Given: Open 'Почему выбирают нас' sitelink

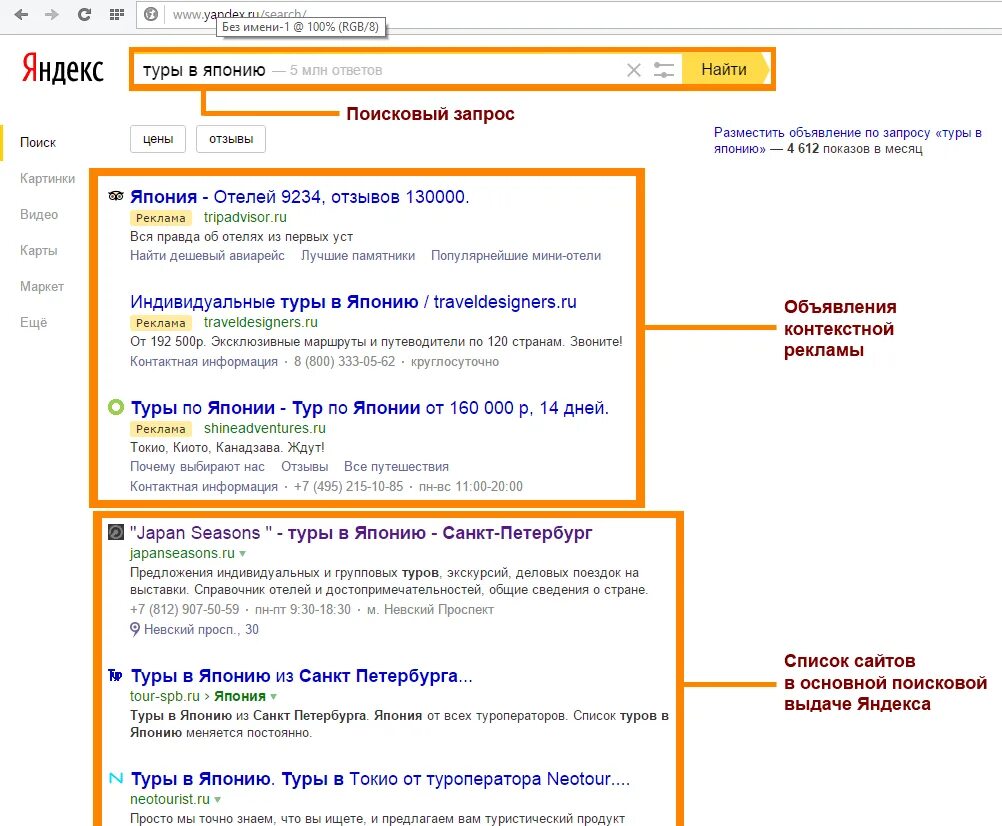Looking at the screenshot, I should 197,466.
